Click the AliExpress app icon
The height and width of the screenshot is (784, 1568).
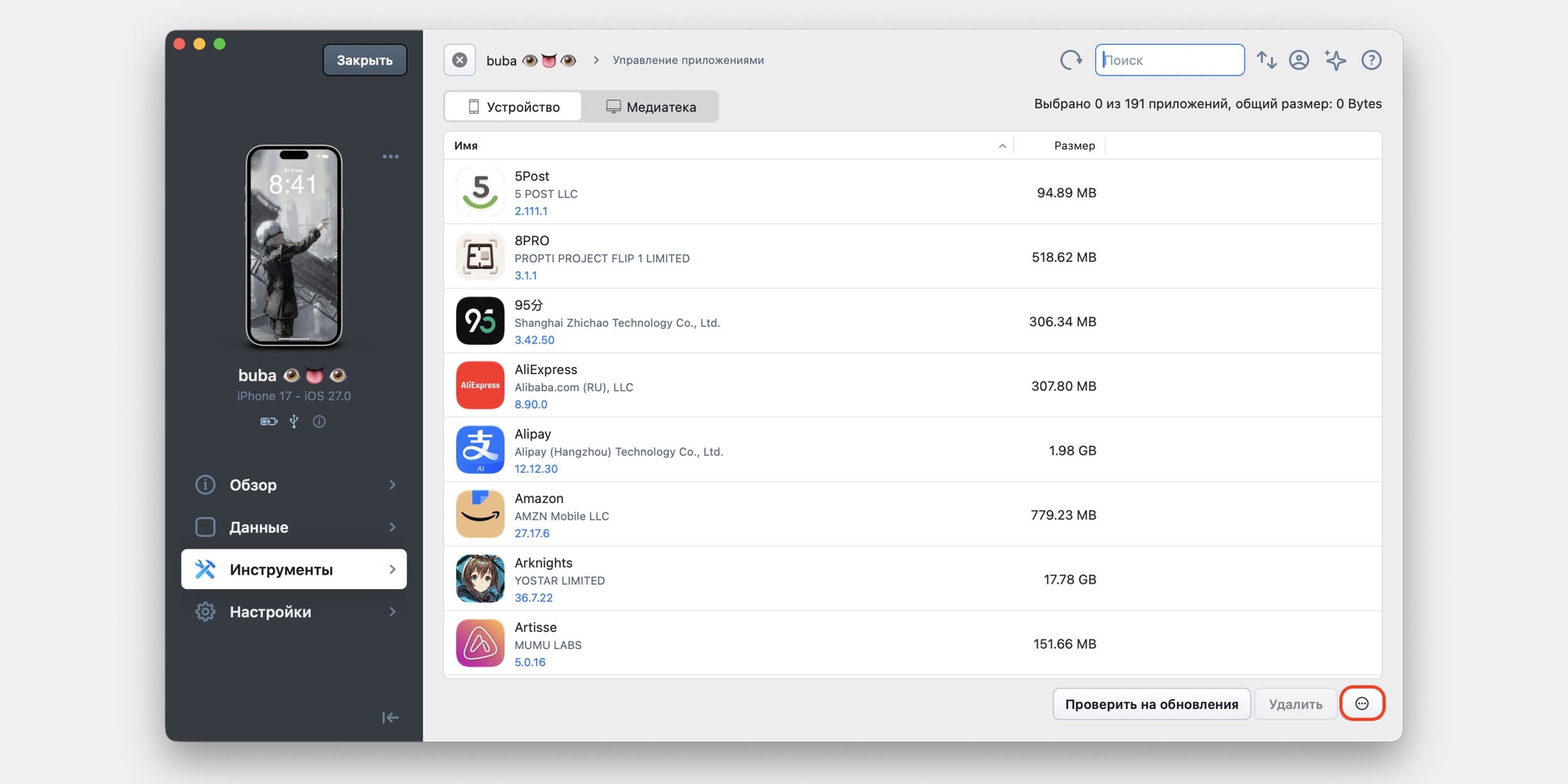coord(480,386)
